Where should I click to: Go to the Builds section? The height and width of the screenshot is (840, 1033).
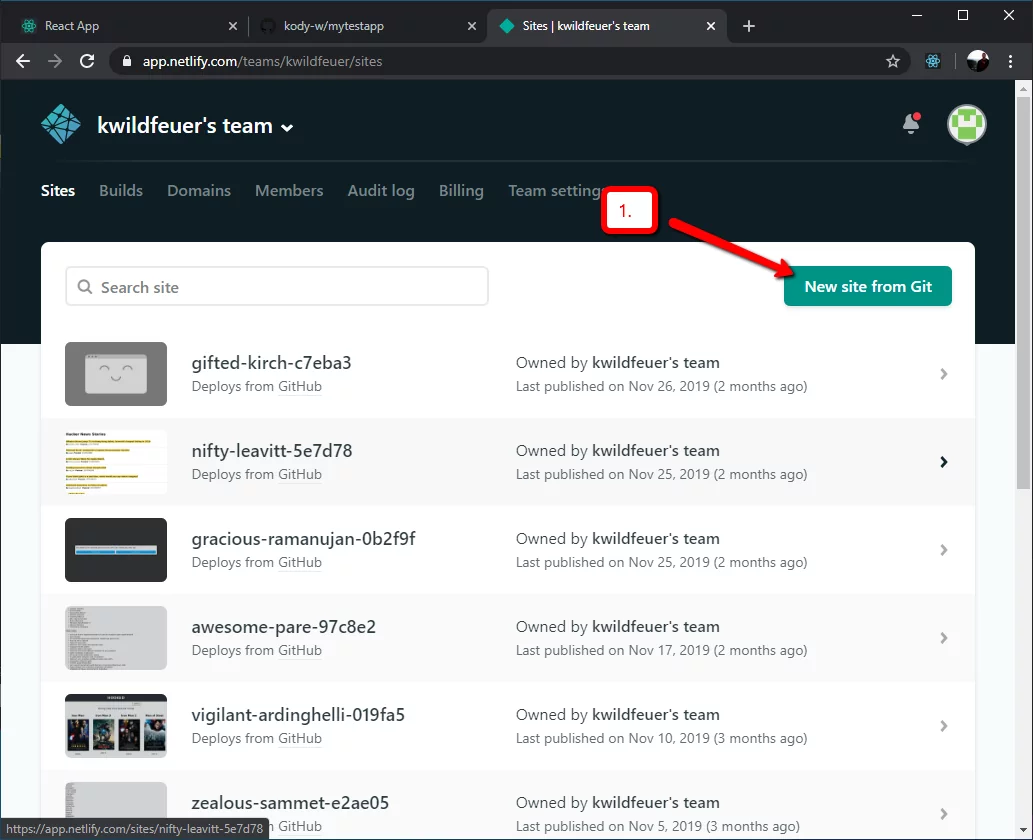coord(121,190)
